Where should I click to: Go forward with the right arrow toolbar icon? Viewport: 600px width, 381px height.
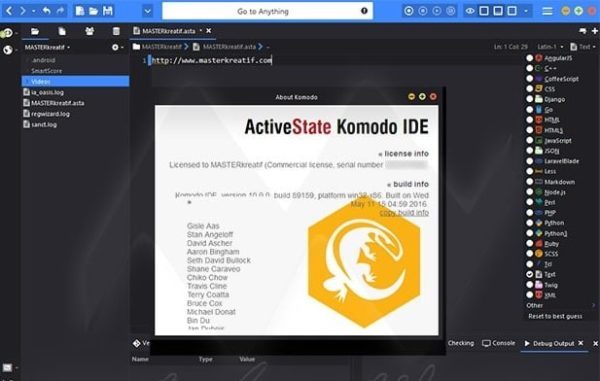click(x=23, y=11)
